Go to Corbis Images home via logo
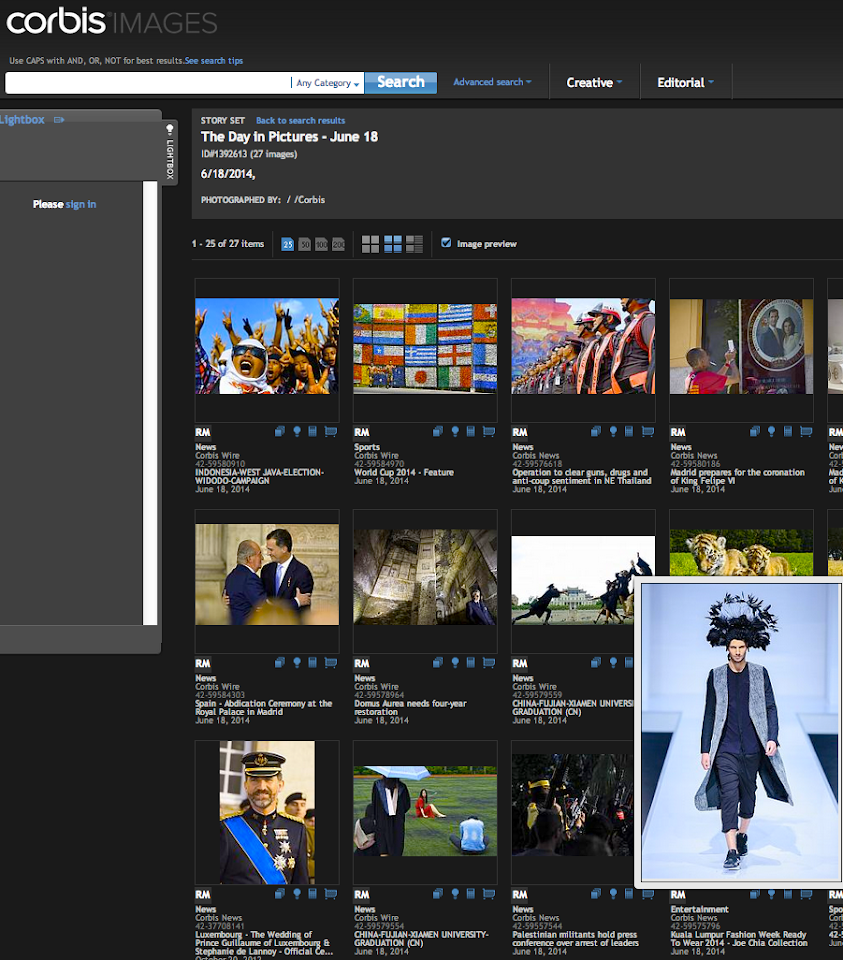Image resolution: width=843 pixels, height=960 pixels. pos(111,22)
